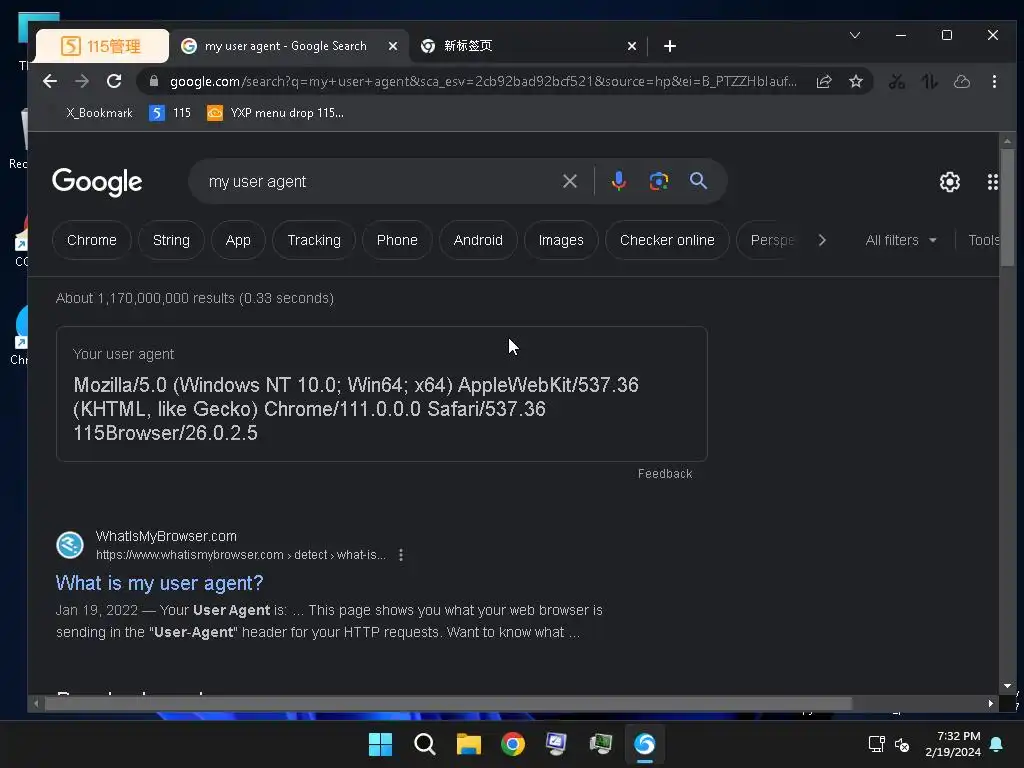This screenshot has width=1024, height=768.
Task: Click the horizontal scrollbar thumb
Action: 448,703
